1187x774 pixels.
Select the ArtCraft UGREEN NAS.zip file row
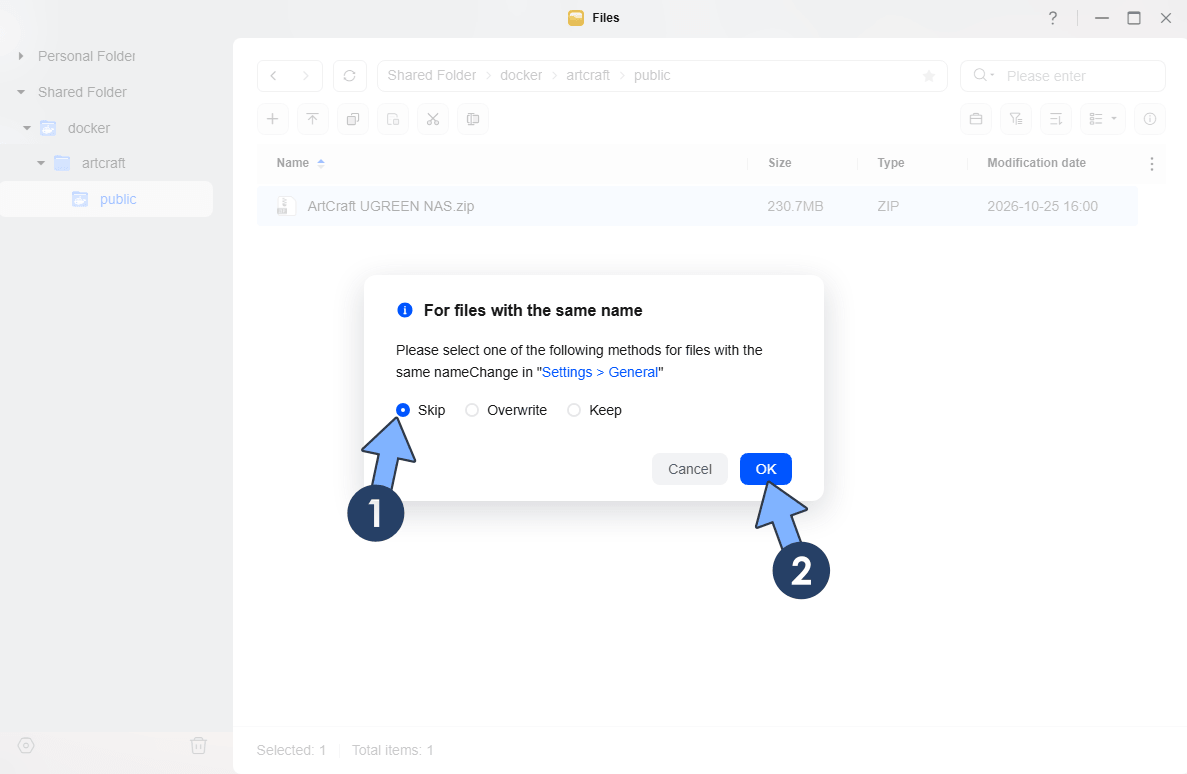[697, 206]
